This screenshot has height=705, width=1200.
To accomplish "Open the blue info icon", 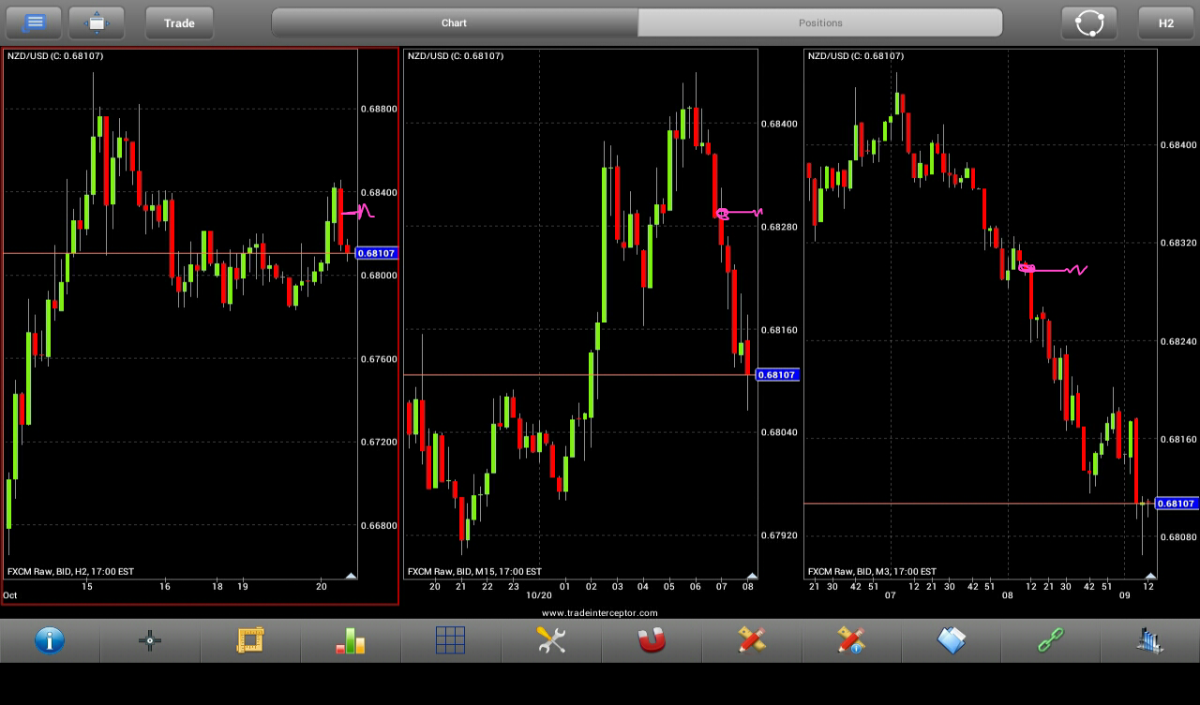I will (49, 640).
